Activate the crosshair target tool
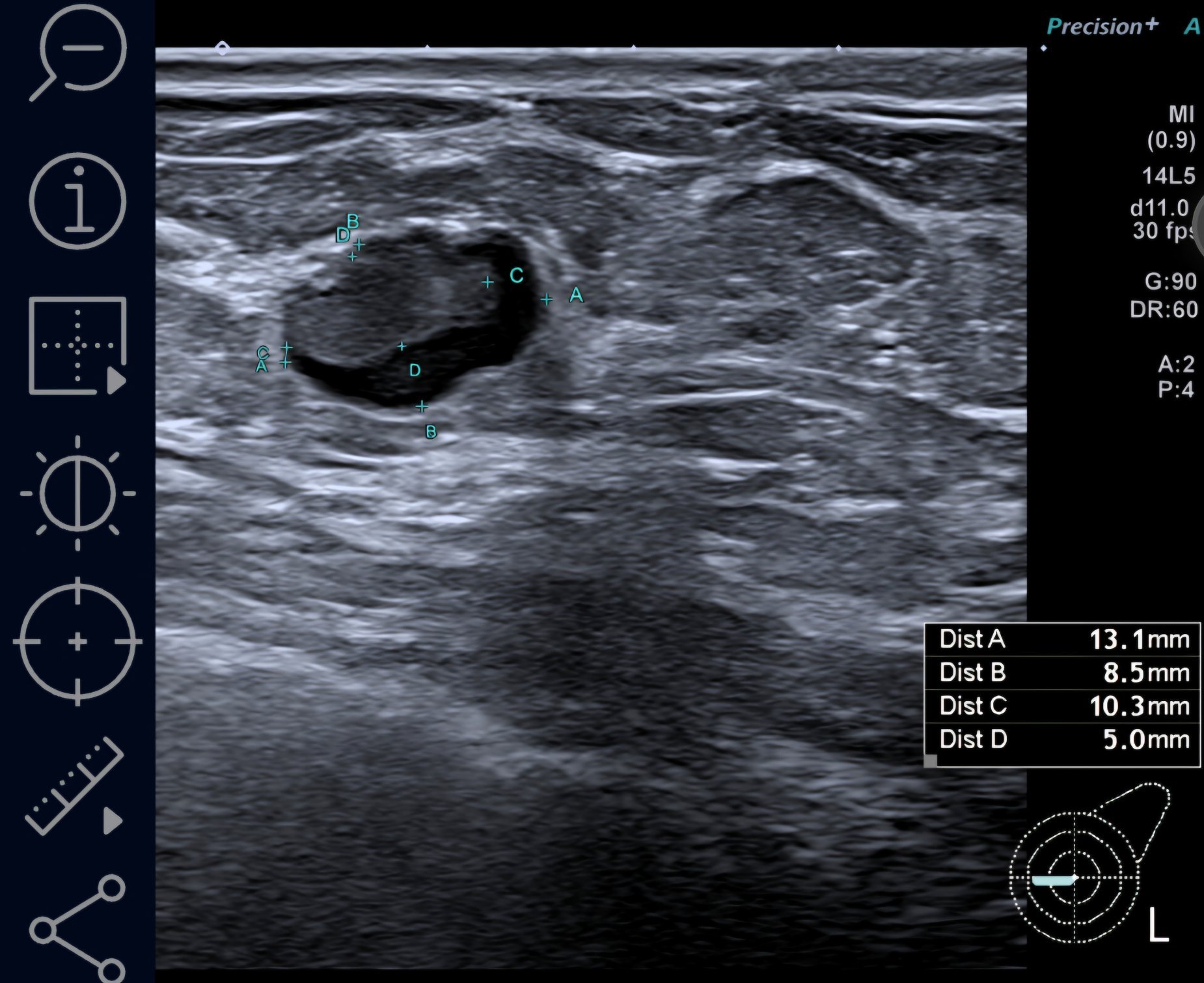1204x983 pixels. pyautogui.click(x=78, y=642)
